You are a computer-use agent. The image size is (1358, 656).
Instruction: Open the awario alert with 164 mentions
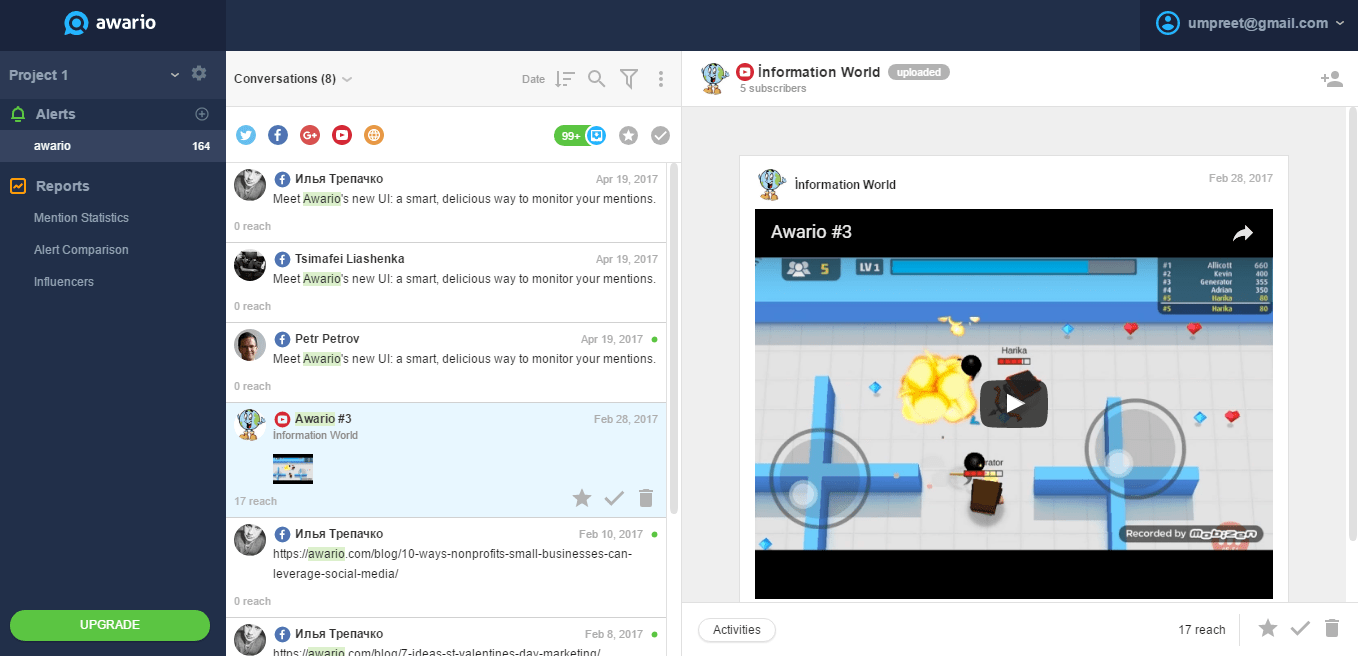[x=112, y=146]
